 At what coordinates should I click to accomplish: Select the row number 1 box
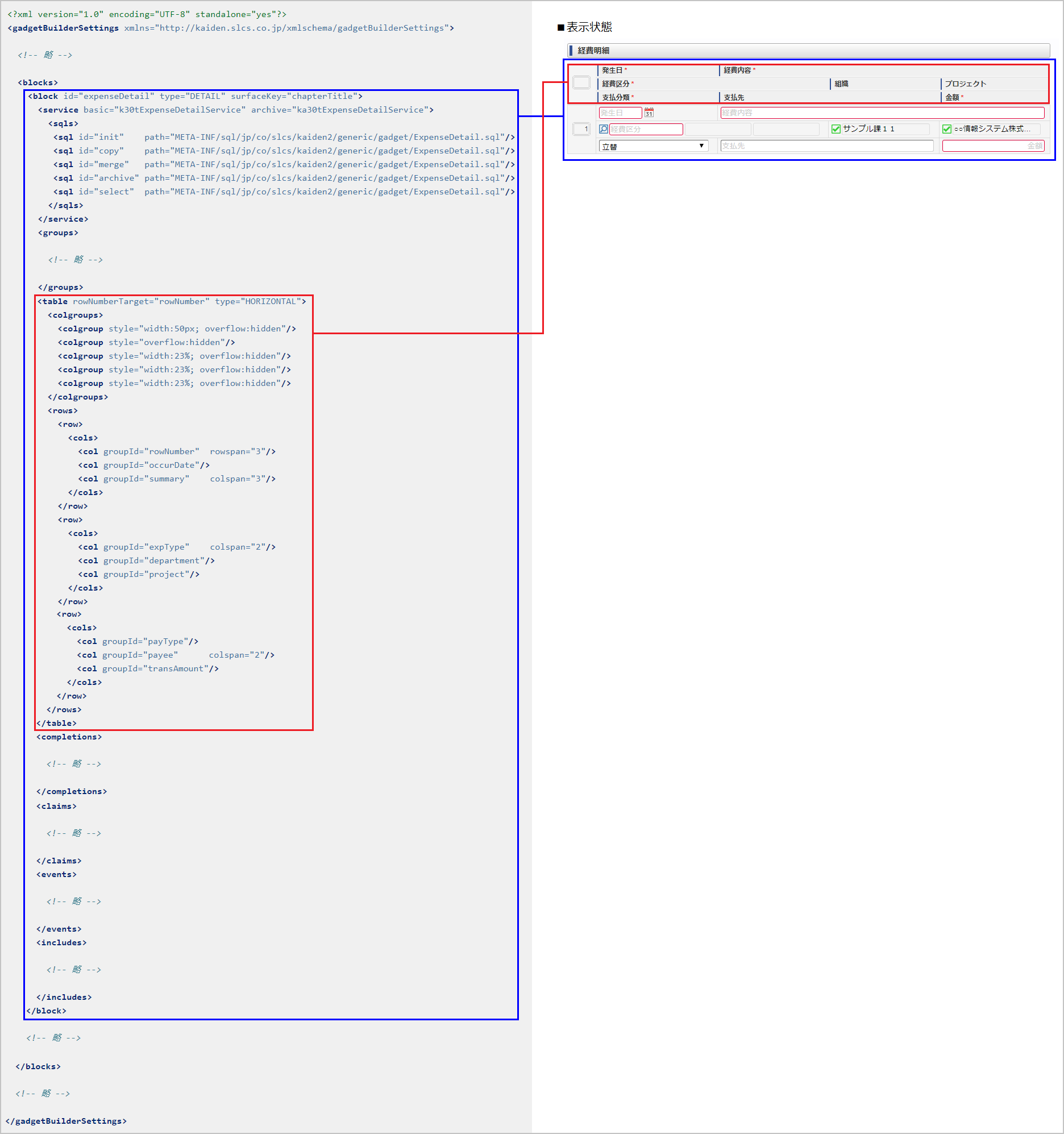pyautogui.click(x=581, y=129)
